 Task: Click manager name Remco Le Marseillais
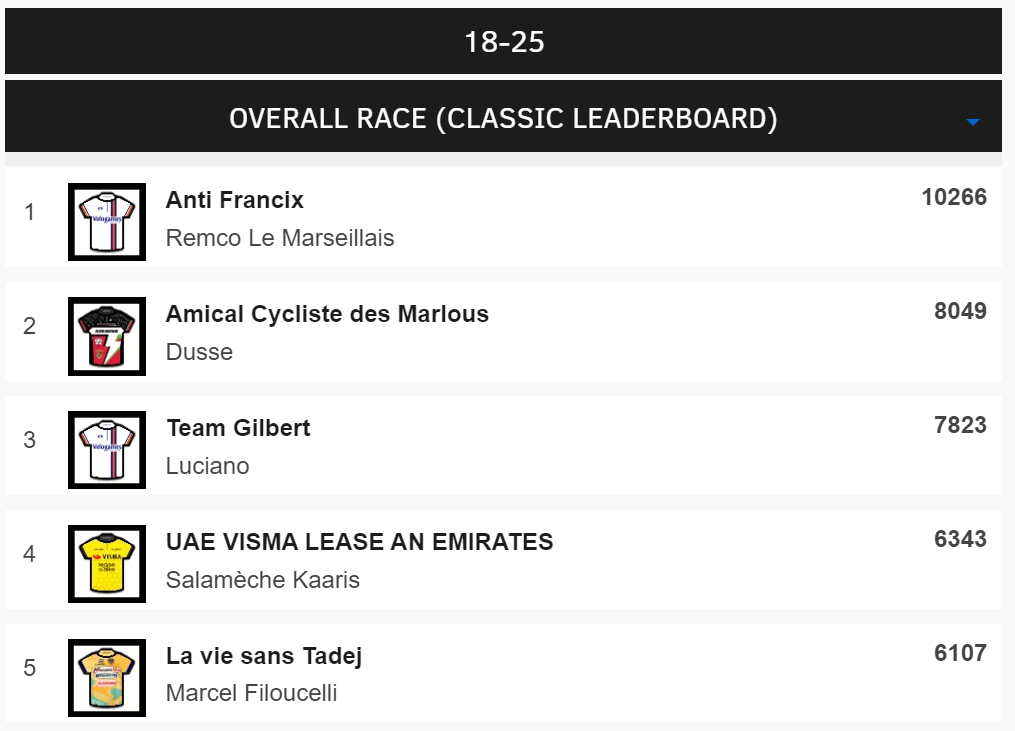[280, 238]
